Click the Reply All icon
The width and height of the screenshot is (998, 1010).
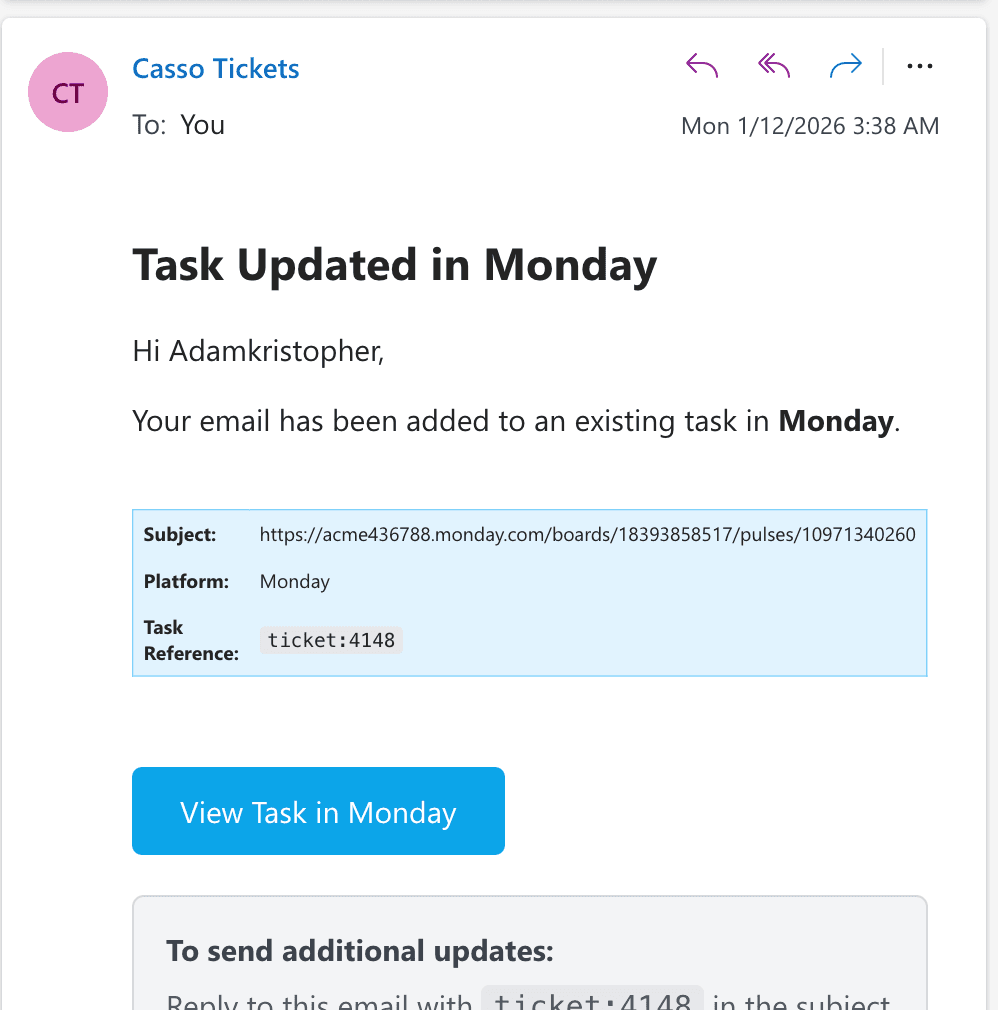pos(773,65)
